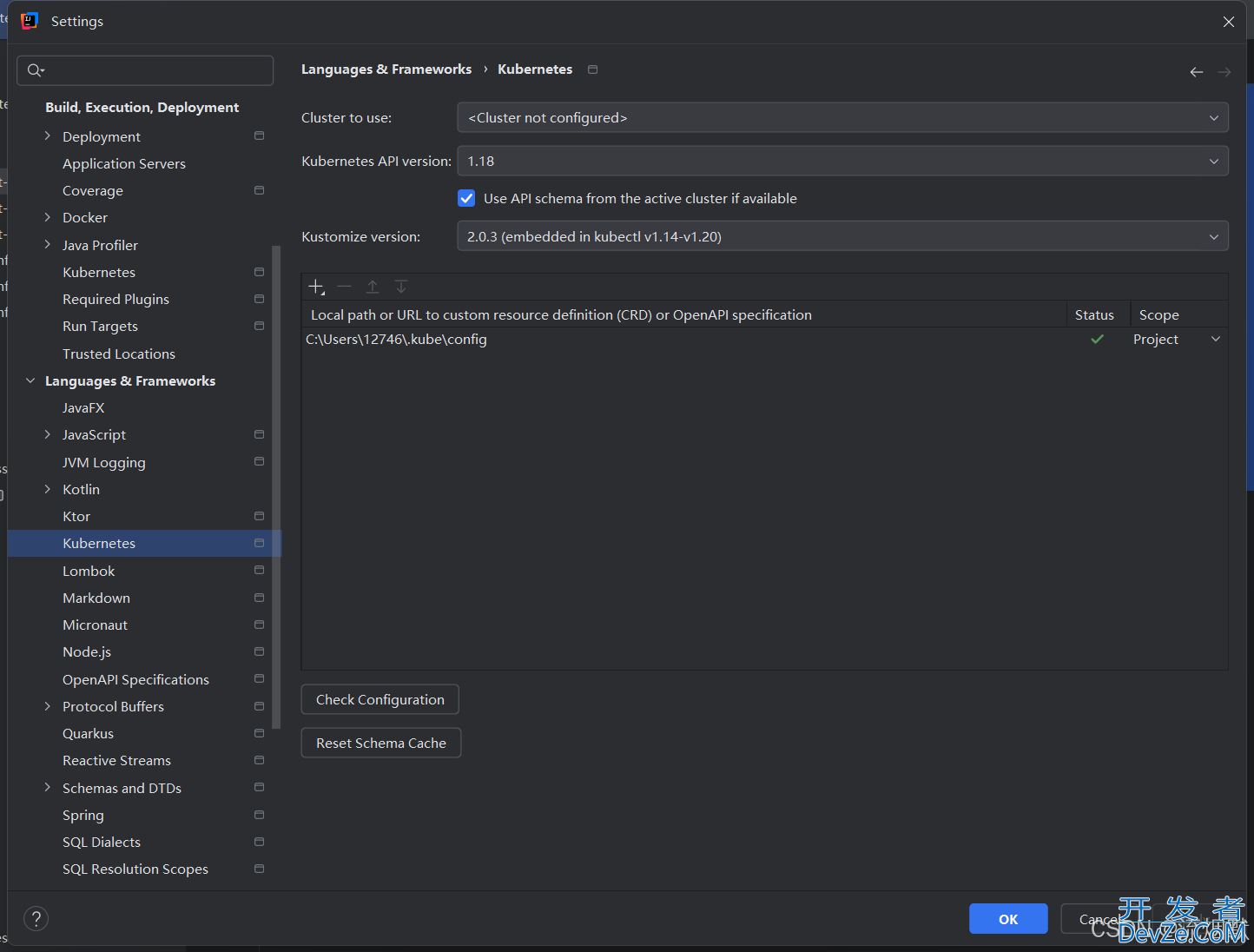Open SQL Resolution Scopes settings page
This screenshot has height=952, width=1254.
[x=135, y=869]
